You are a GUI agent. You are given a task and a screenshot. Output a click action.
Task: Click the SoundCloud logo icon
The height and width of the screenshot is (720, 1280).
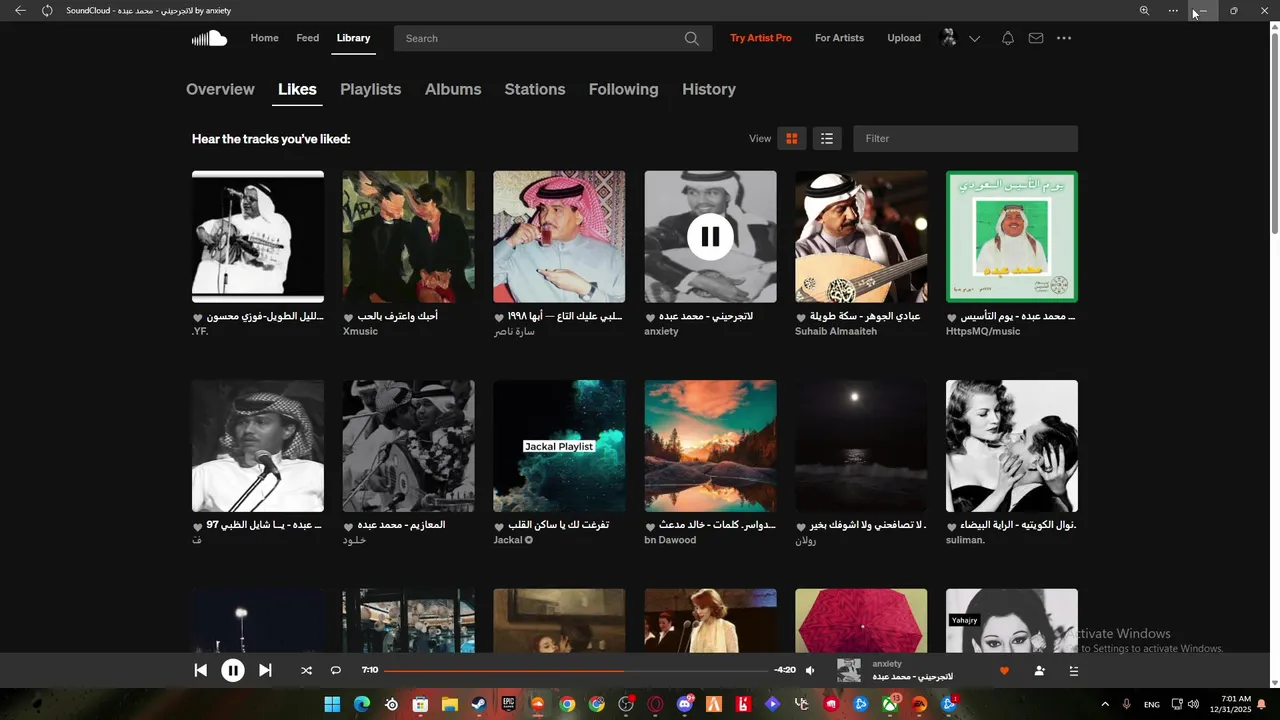click(210, 38)
